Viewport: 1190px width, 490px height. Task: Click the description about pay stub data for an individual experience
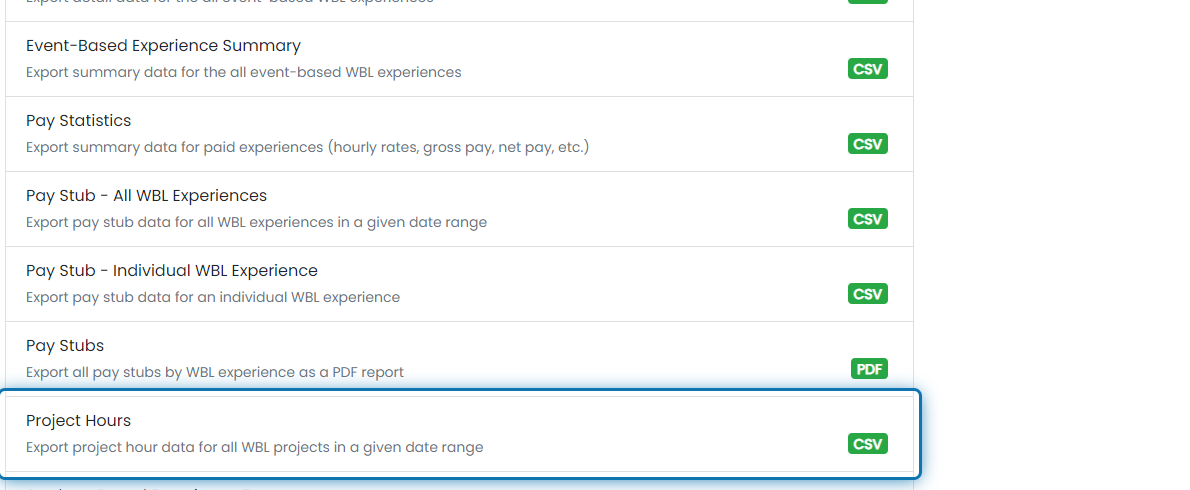point(212,297)
